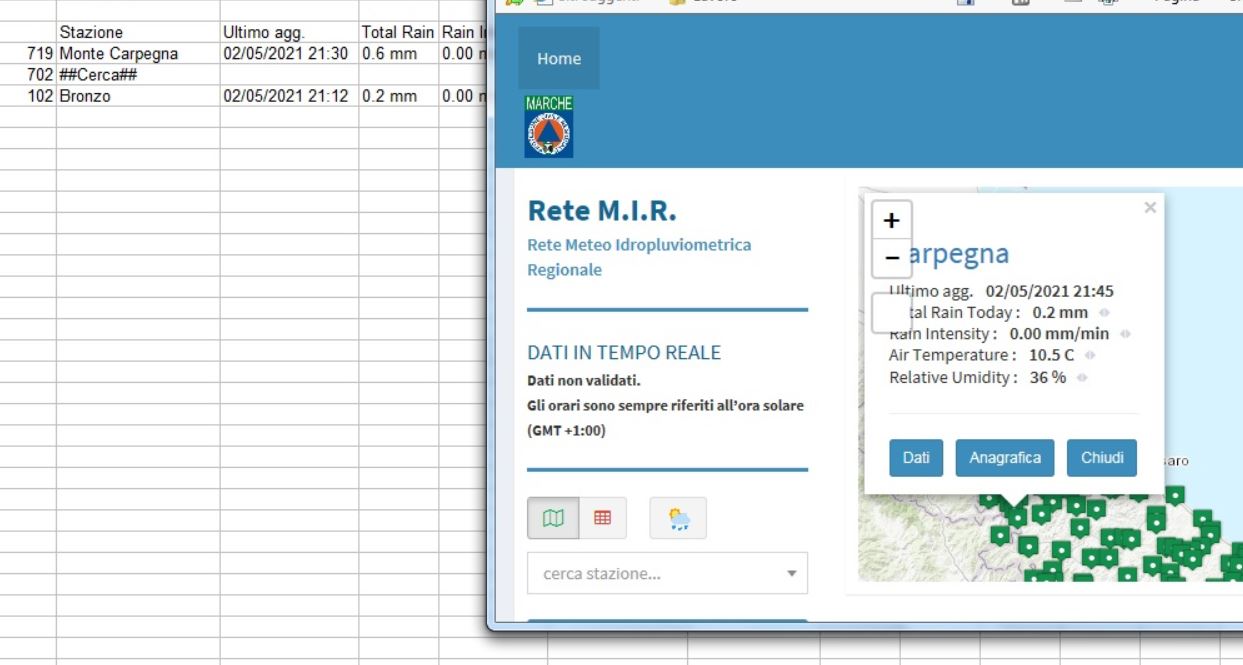Screen dimensions: 1243x665
Task: Click info dot next to Rain Intensity
Action: point(1125,334)
